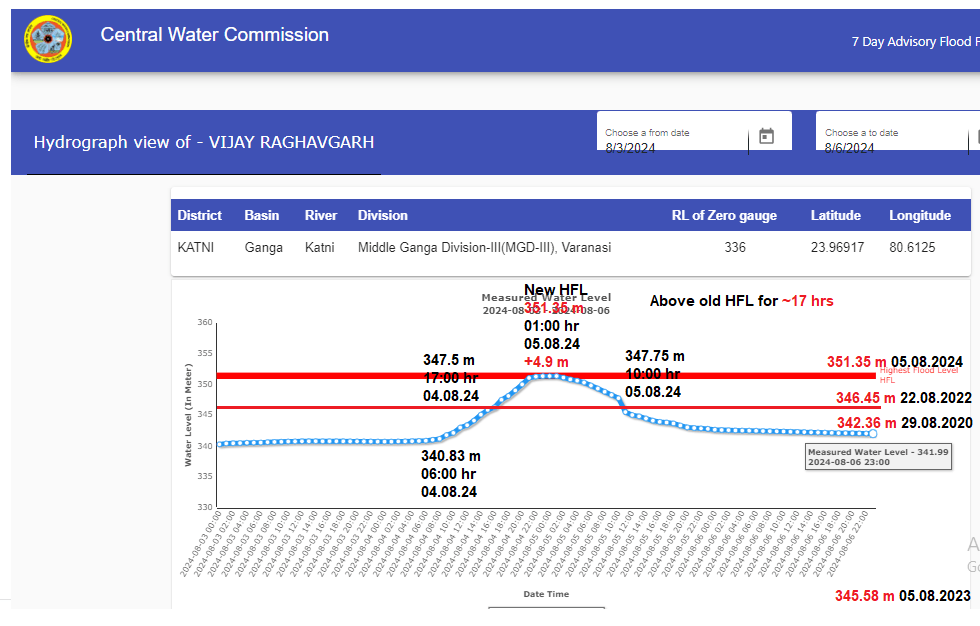Click the Central Water Commission logo

[x=48, y=39]
